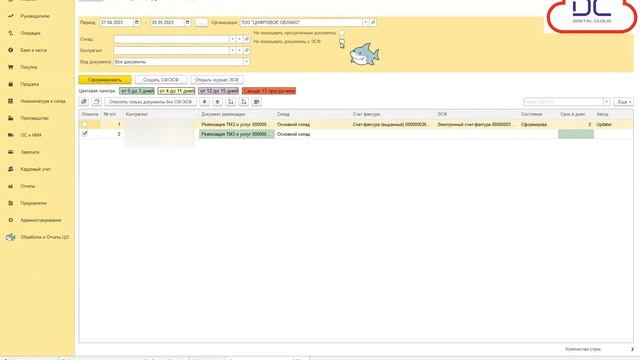The image size is (640, 360).
Task: Select the yellow 4 до 11 дней swatch
Action: (x=176, y=91)
